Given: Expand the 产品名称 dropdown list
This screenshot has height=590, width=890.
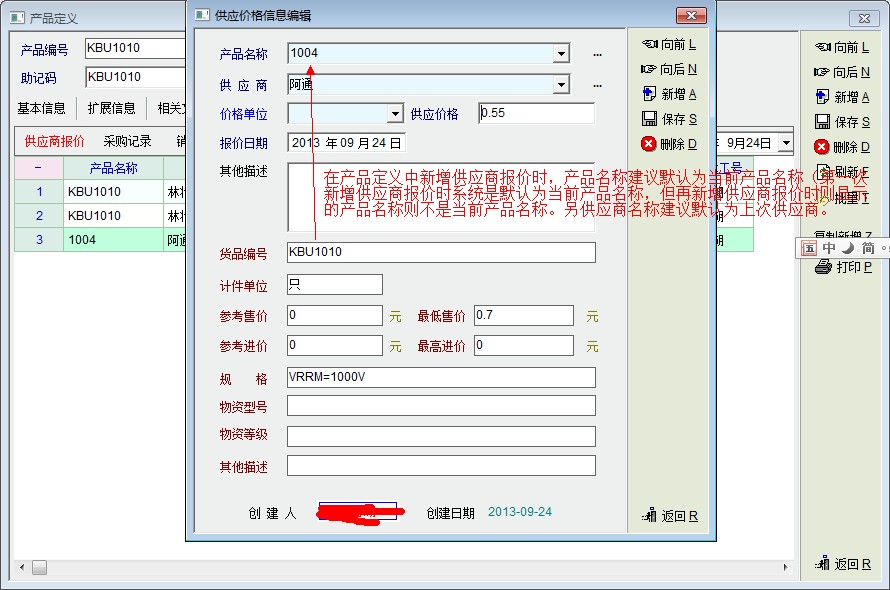Looking at the screenshot, I should click(561, 54).
